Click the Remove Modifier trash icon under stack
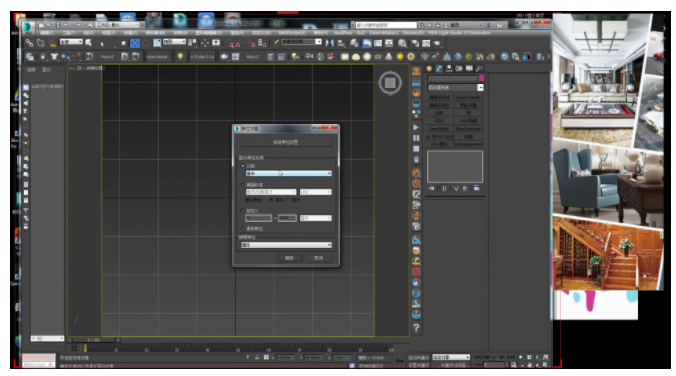This screenshot has width=676, height=376. click(x=465, y=188)
